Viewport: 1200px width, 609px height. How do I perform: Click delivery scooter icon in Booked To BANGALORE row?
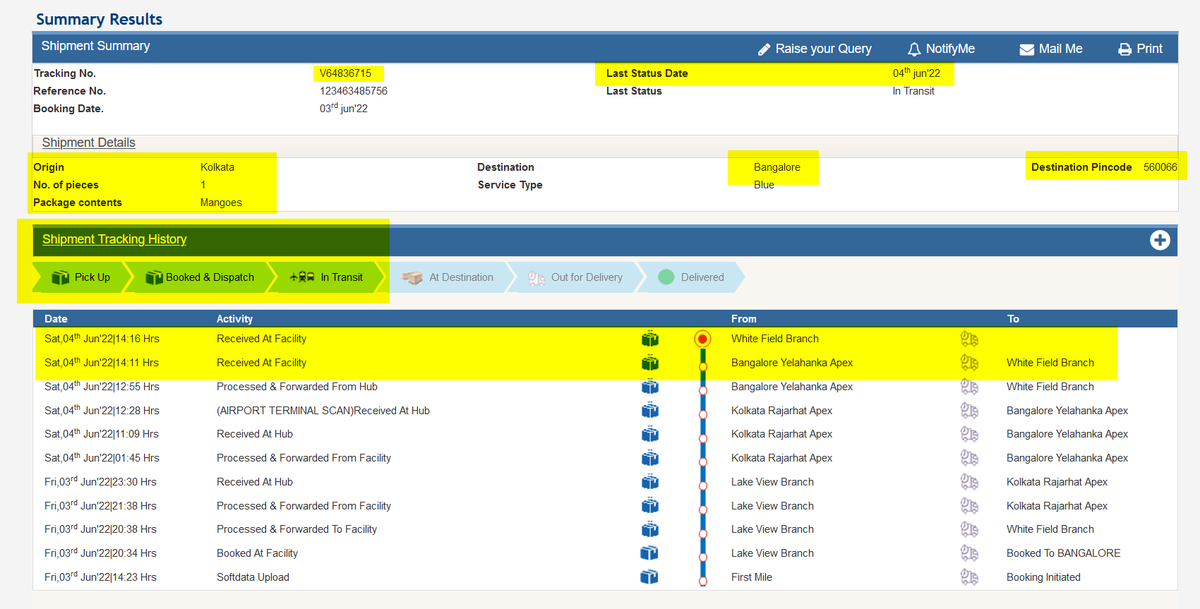pyautogui.click(x=968, y=553)
